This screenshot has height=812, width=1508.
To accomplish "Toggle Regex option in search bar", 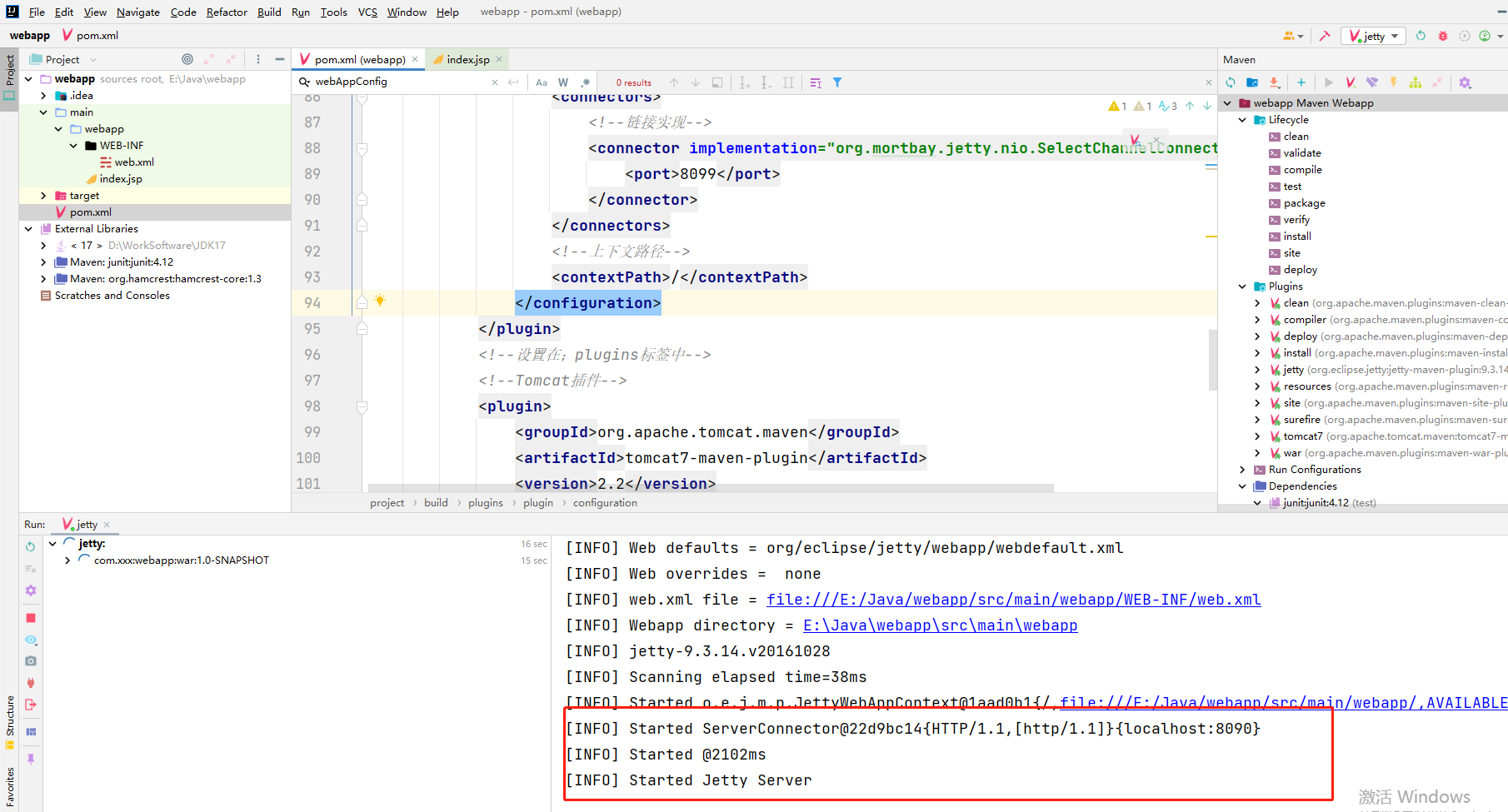I will (586, 82).
